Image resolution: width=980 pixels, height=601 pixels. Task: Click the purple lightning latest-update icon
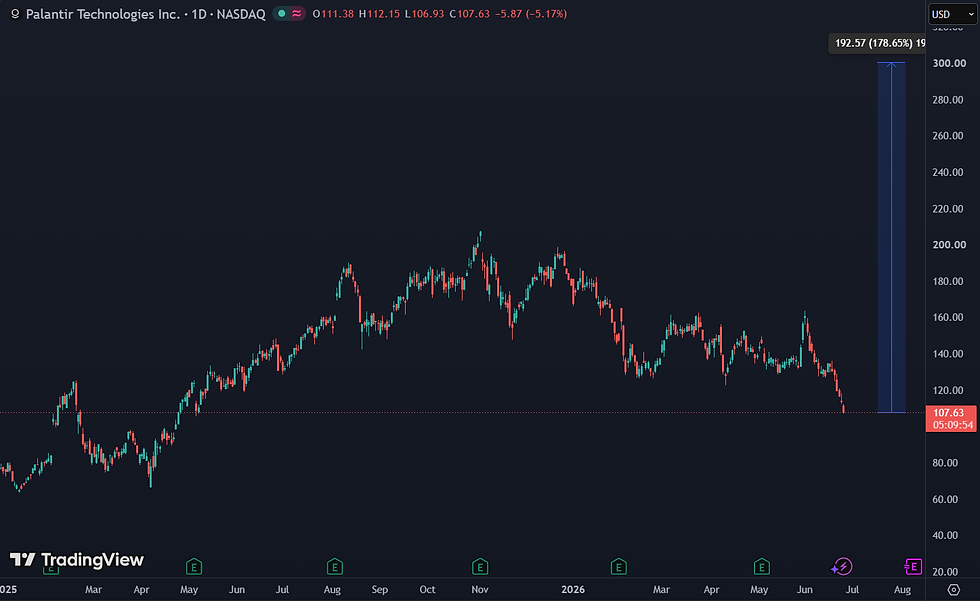point(842,567)
